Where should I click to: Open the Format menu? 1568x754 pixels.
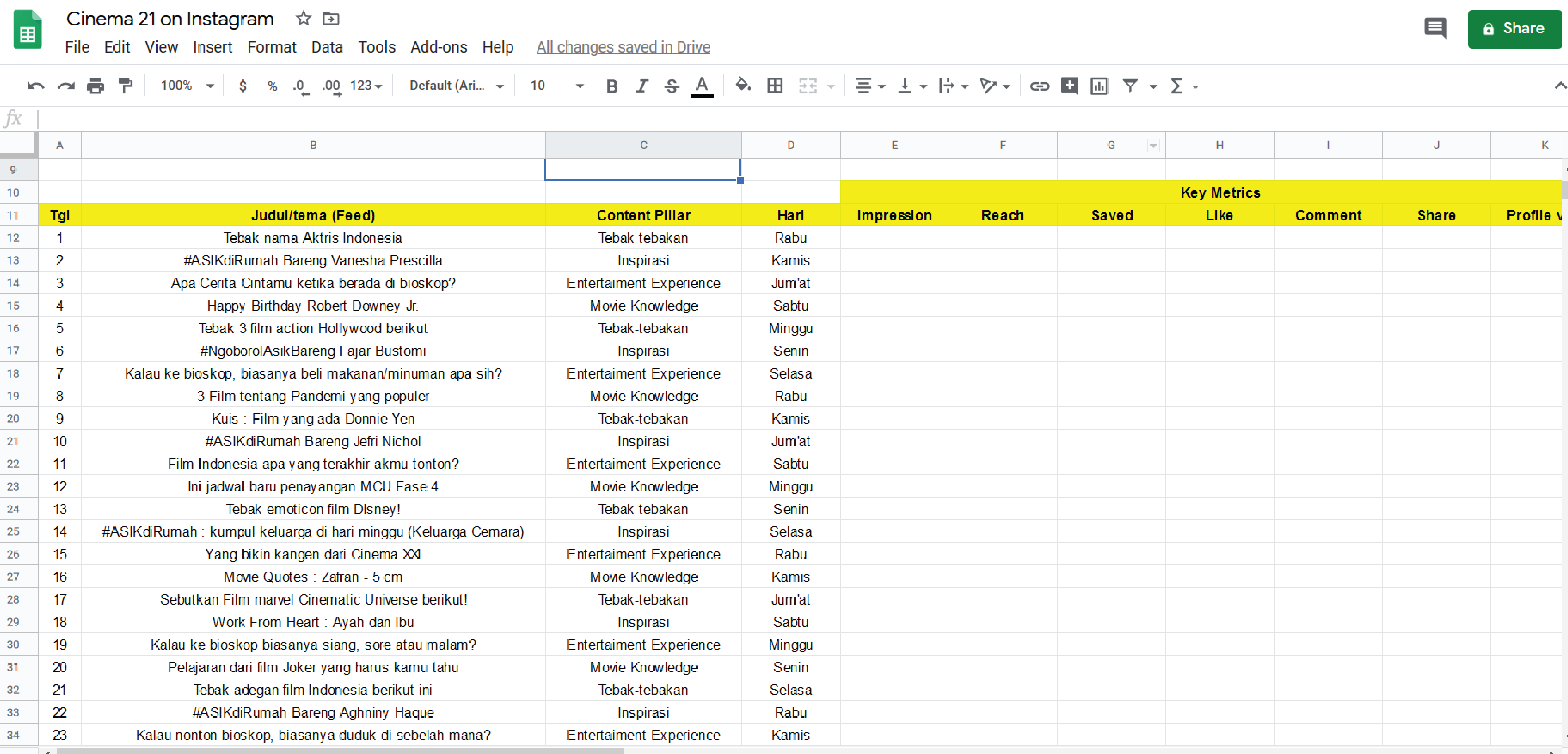pos(271,47)
